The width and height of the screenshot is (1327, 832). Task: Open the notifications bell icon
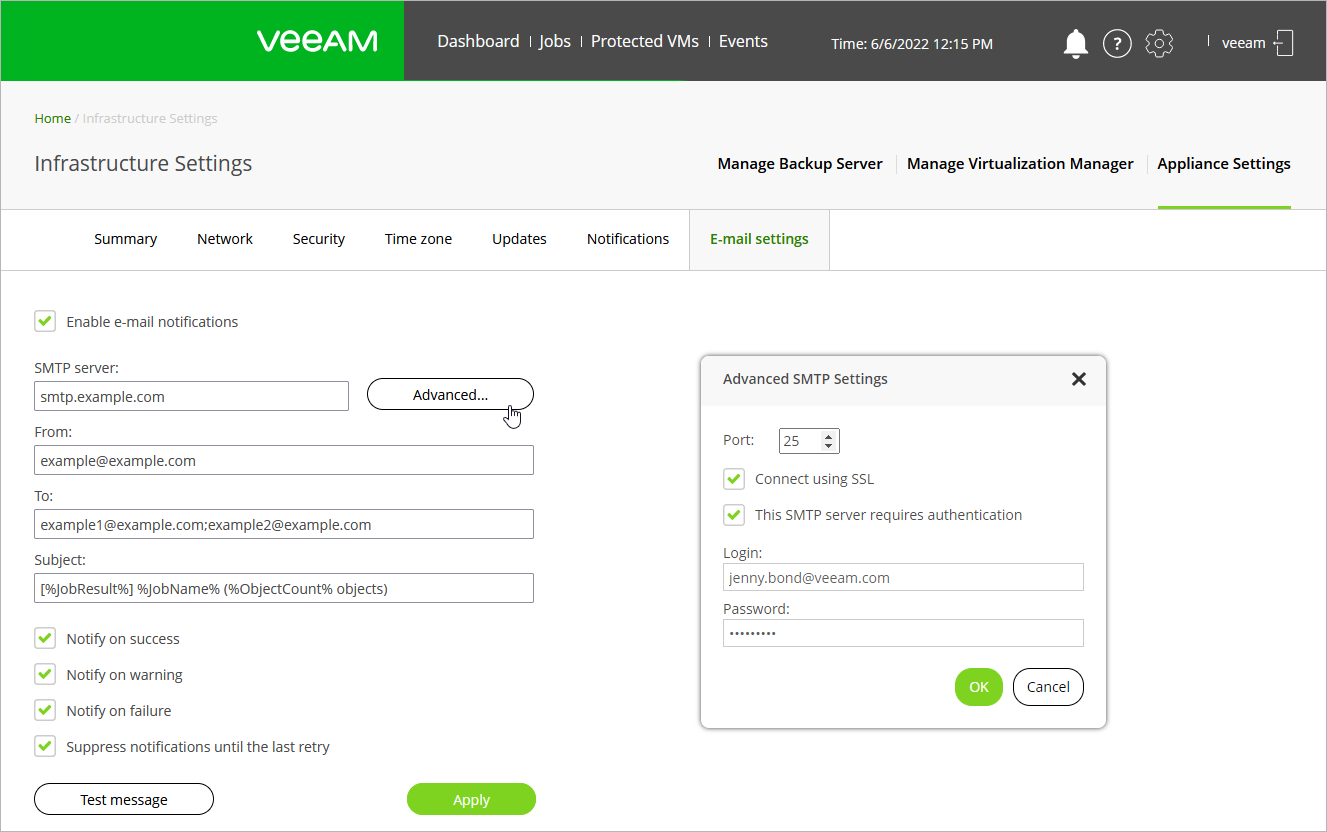click(1076, 43)
